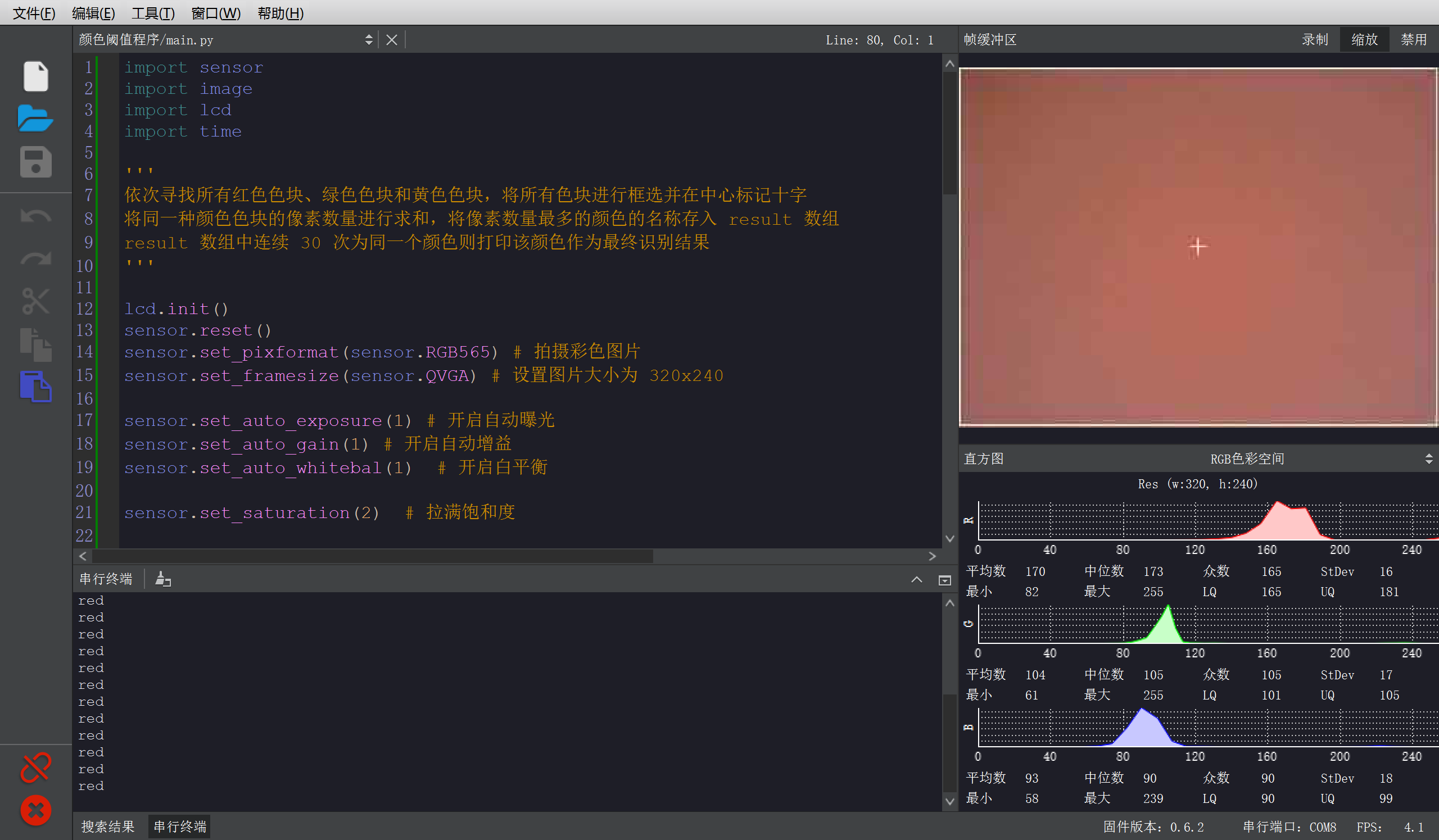Toggle the 缩放 zoom button
The height and width of the screenshot is (840, 1439).
click(x=1364, y=39)
